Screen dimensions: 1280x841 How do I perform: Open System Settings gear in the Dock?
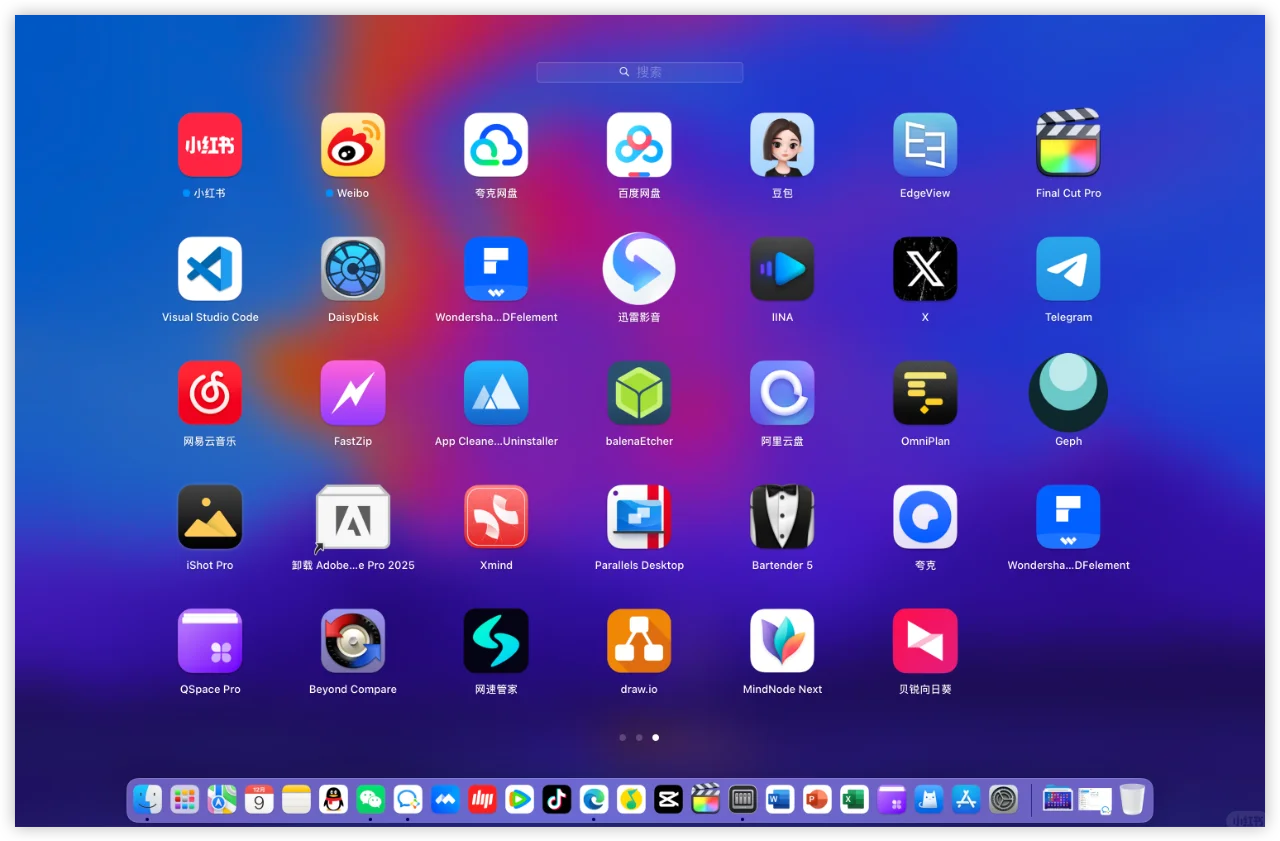pos(1003,799)
